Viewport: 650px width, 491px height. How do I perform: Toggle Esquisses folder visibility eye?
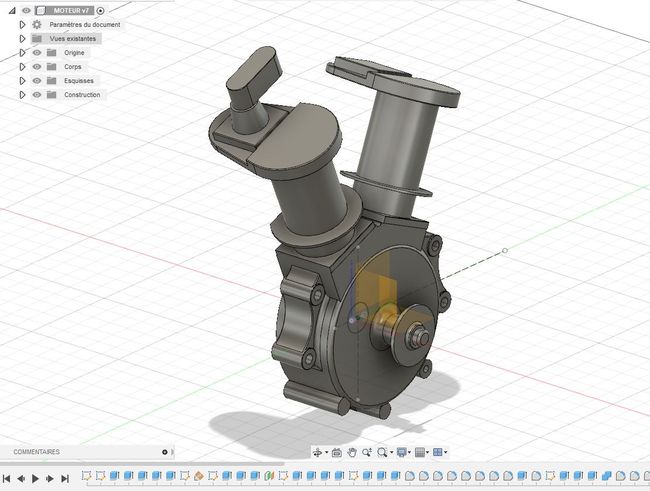pos(37,81)
